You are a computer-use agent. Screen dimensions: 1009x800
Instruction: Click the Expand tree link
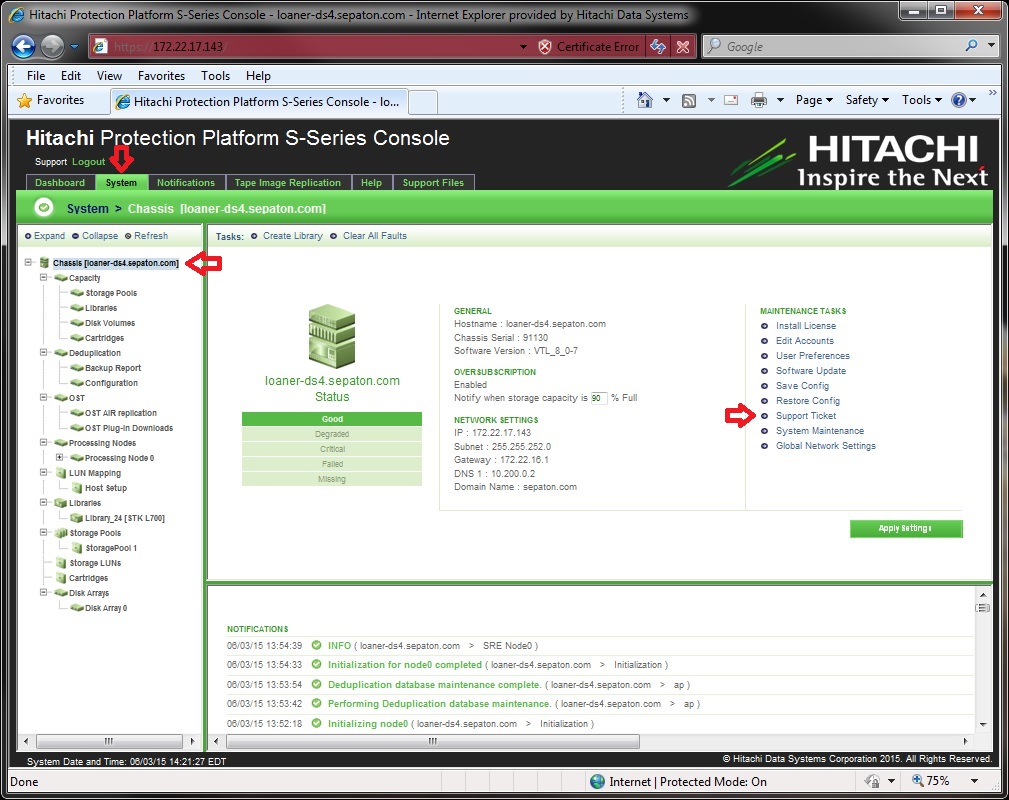50,236
